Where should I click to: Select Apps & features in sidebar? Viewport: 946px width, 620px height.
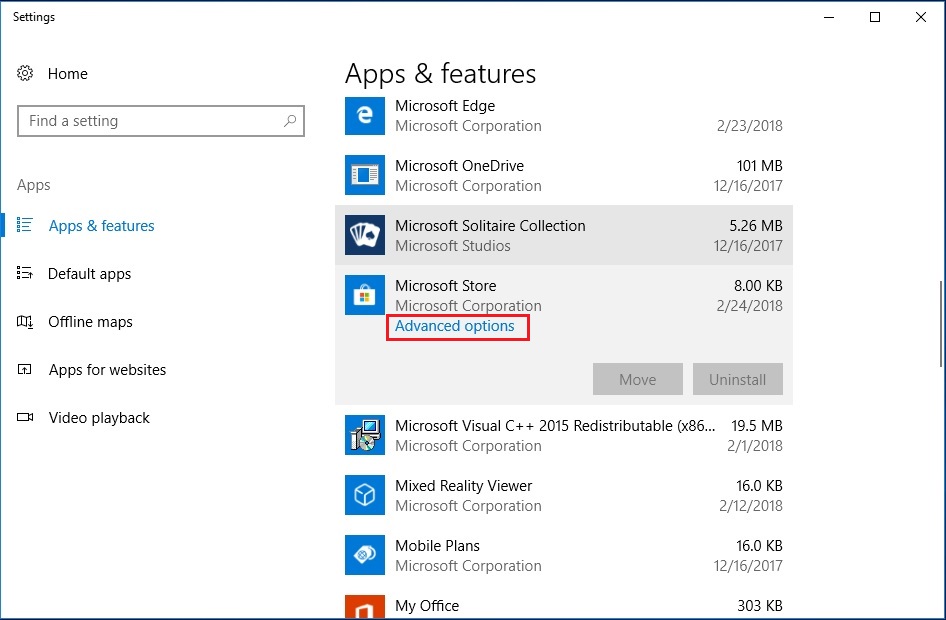pos(101,226)
